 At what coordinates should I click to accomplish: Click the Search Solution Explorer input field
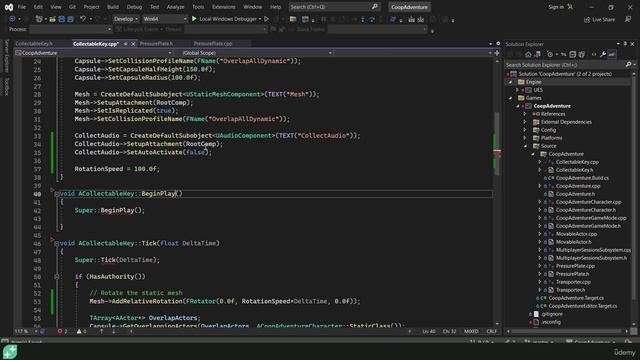tap(565, 64)
